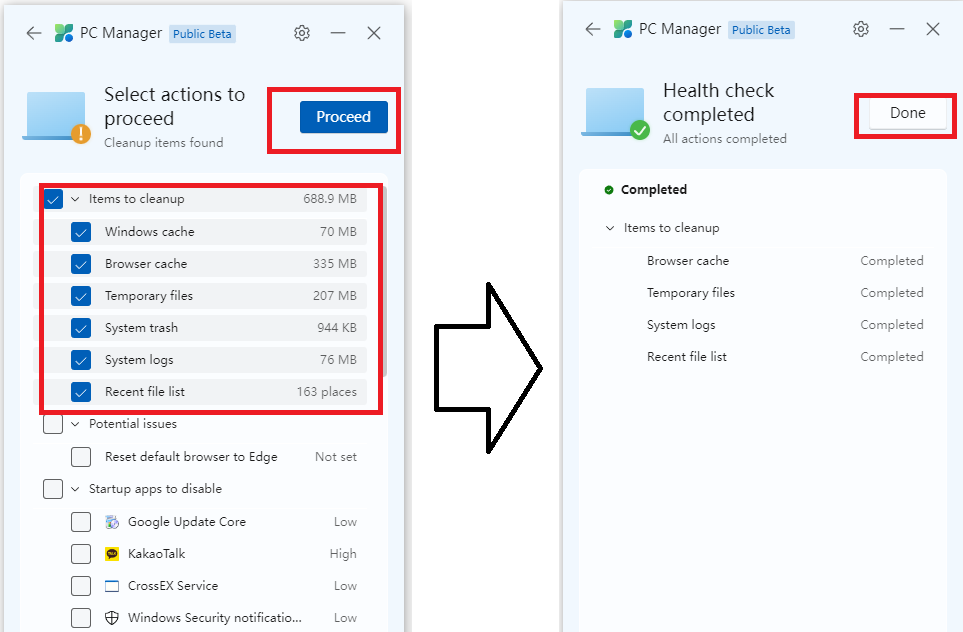The height and width of the screenshot is (632, 963).
Task: Uncheck the System logs checkbox
Action: pyautogui.click(x=81, y=360)
